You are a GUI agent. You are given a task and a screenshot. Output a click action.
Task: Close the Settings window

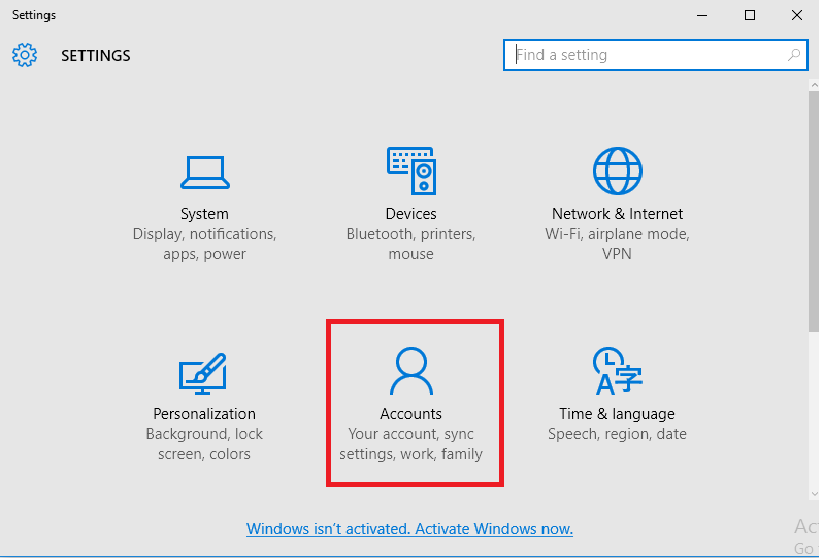coord(797,15)
